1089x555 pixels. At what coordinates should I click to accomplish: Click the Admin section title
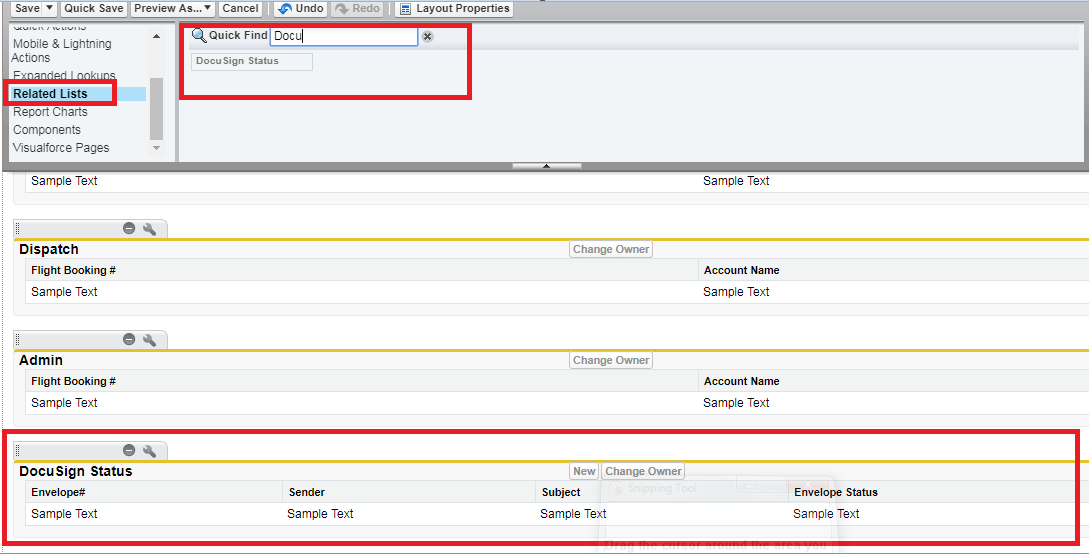click(x=41, y=361)
